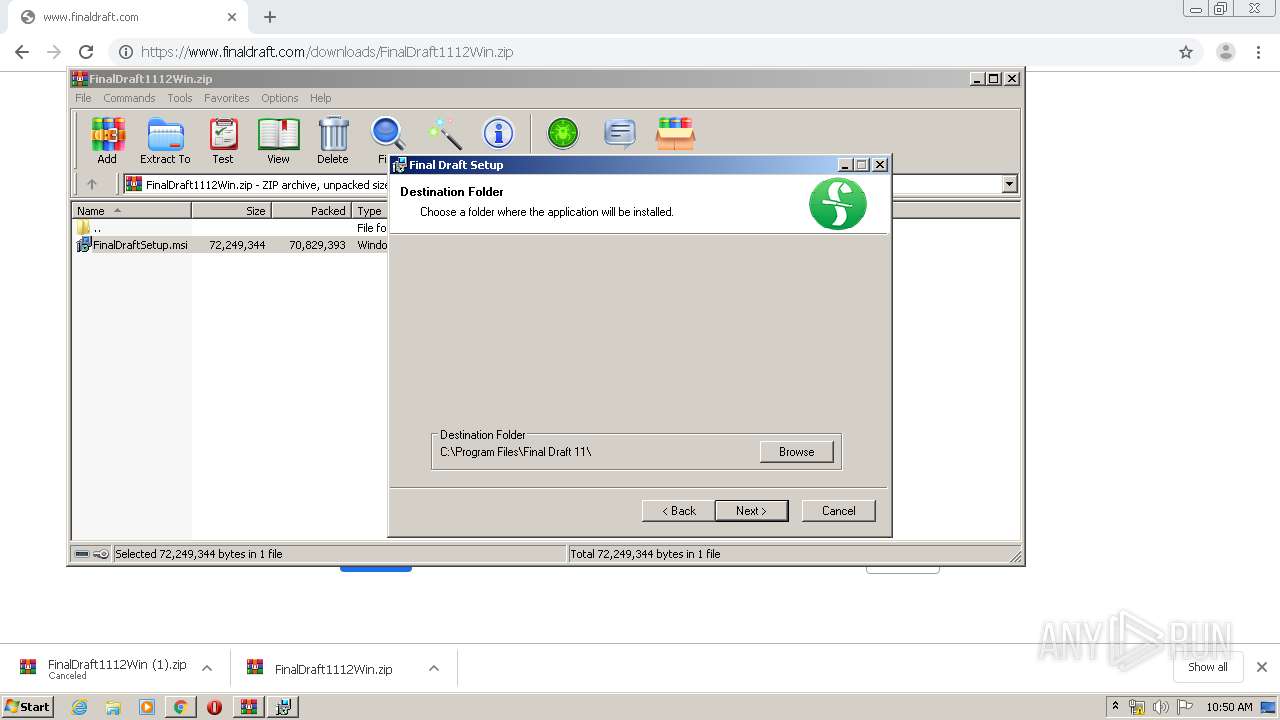Open the Favorites menu
1280x720 pixels.
[x=227, y=98]
